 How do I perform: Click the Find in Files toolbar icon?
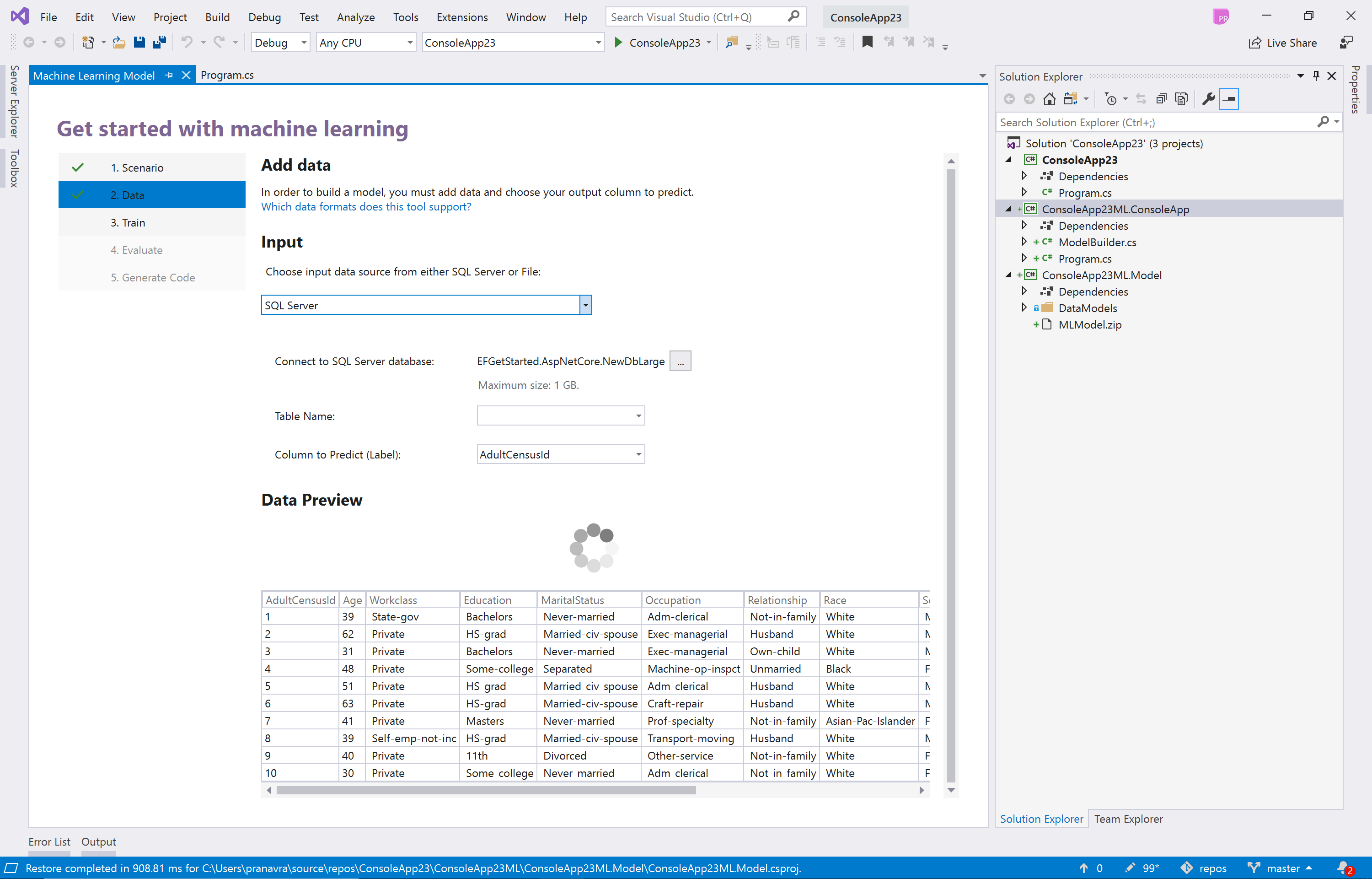click(x=731, y=42)
